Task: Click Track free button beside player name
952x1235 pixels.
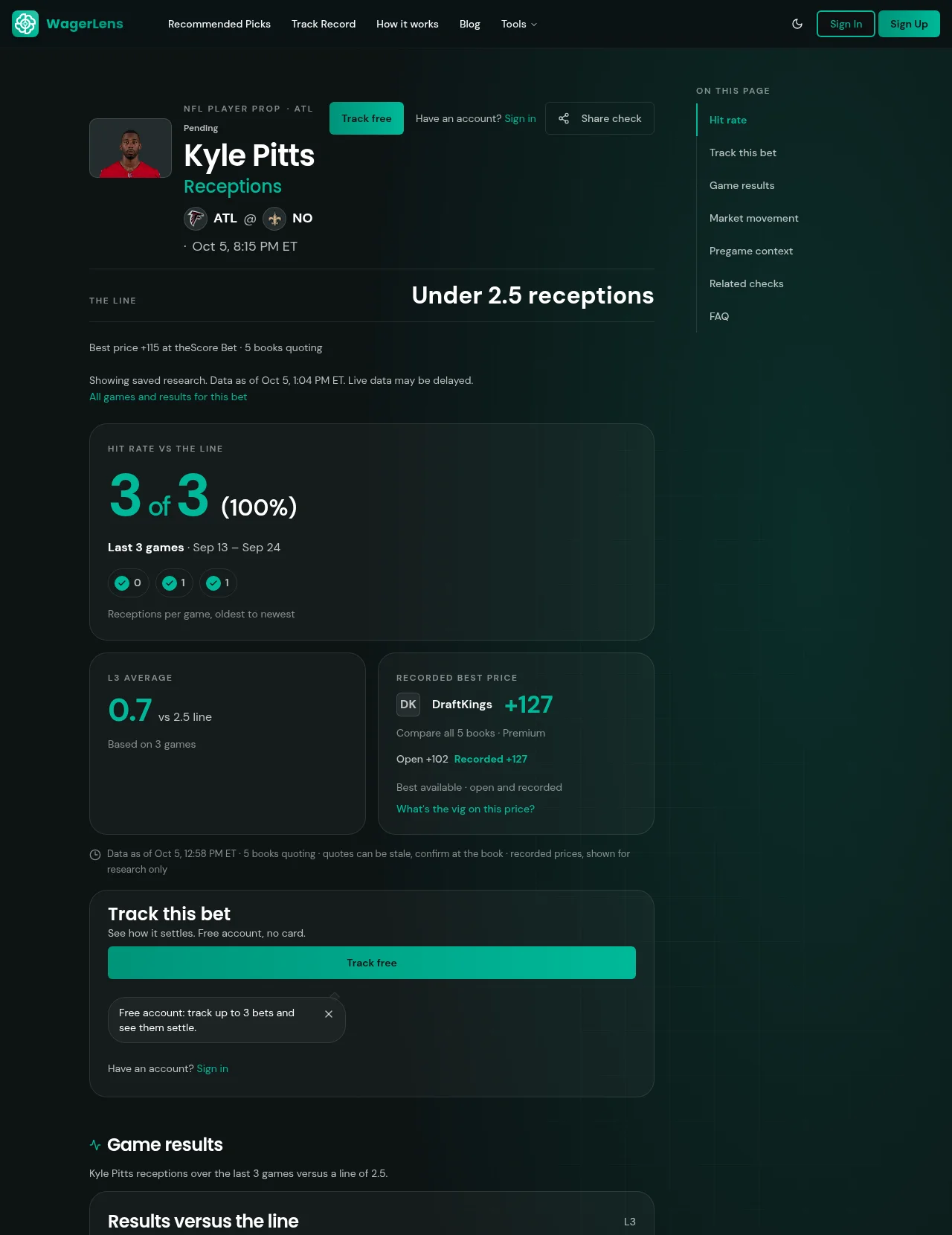Action: click(367, 118)
